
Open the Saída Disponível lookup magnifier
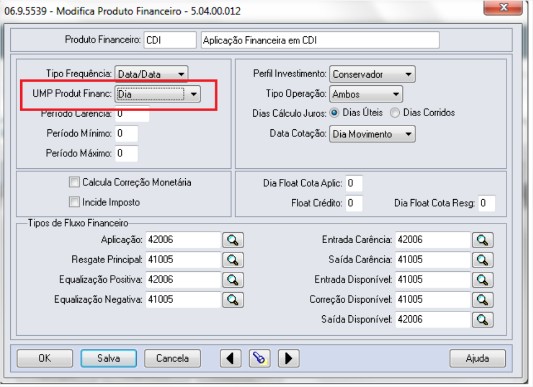coord(483,320)
